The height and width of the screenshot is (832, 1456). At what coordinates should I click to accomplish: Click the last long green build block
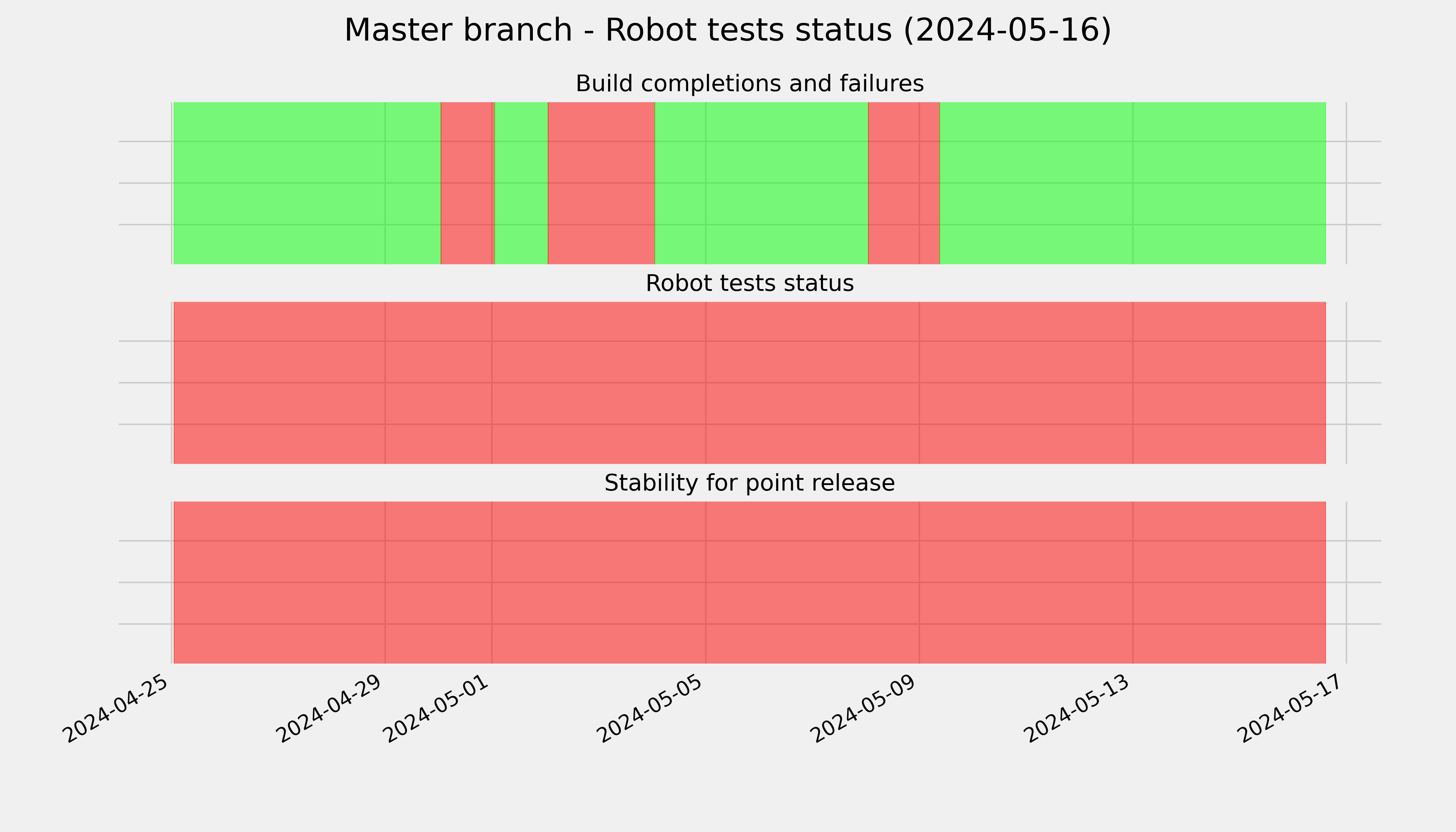(1133, 183)
